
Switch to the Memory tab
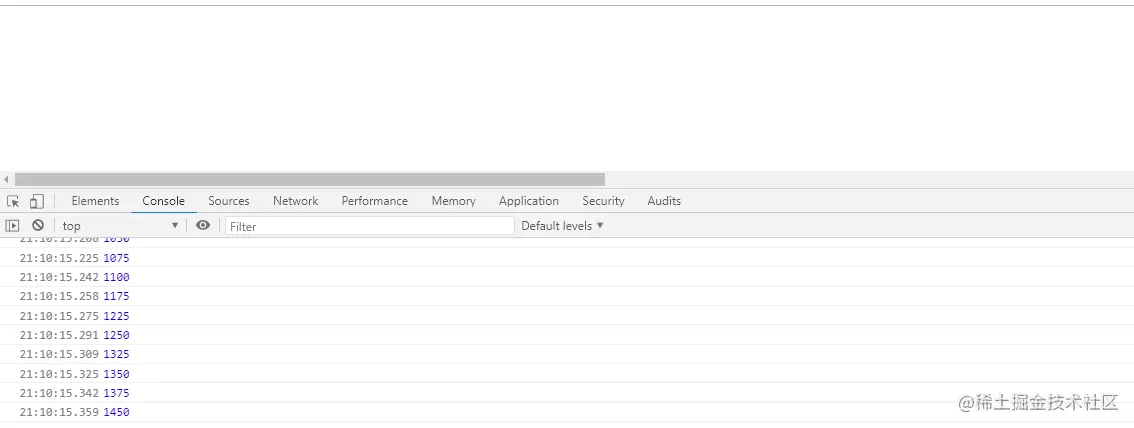[x=453, y=201]
